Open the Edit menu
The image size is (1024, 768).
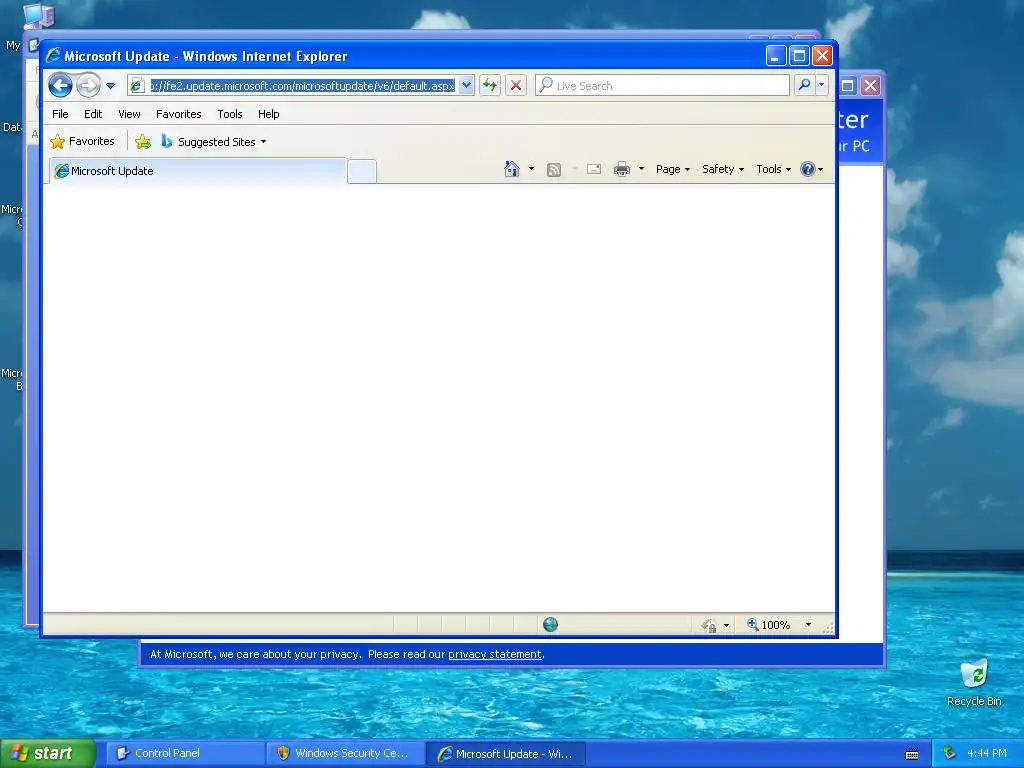[x=93, y=114]
